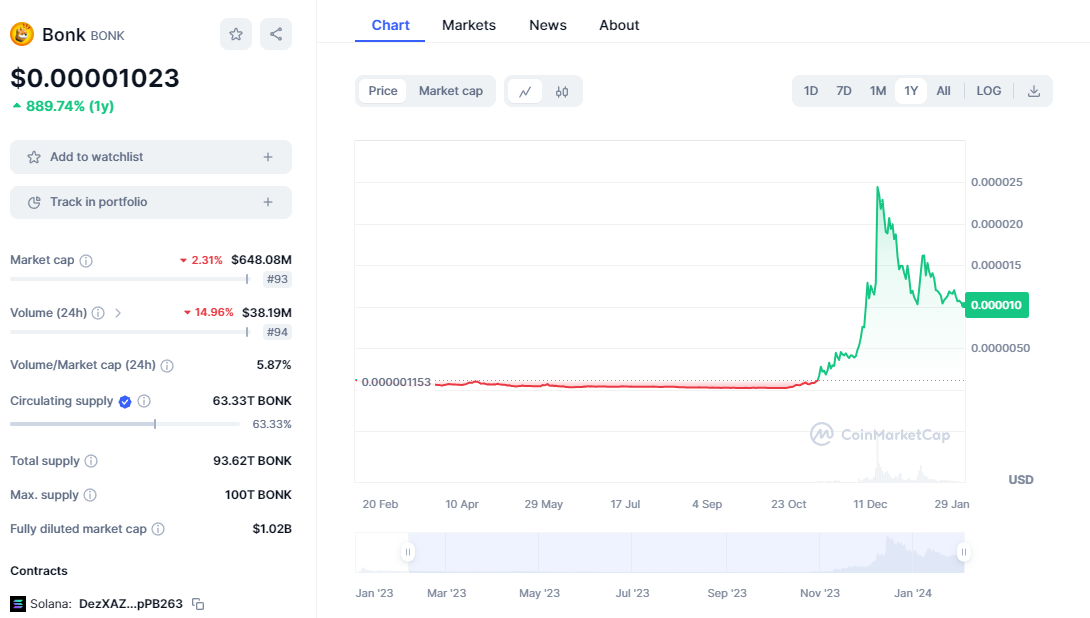Click right handle of chart range slider

(x=963, y=552)
